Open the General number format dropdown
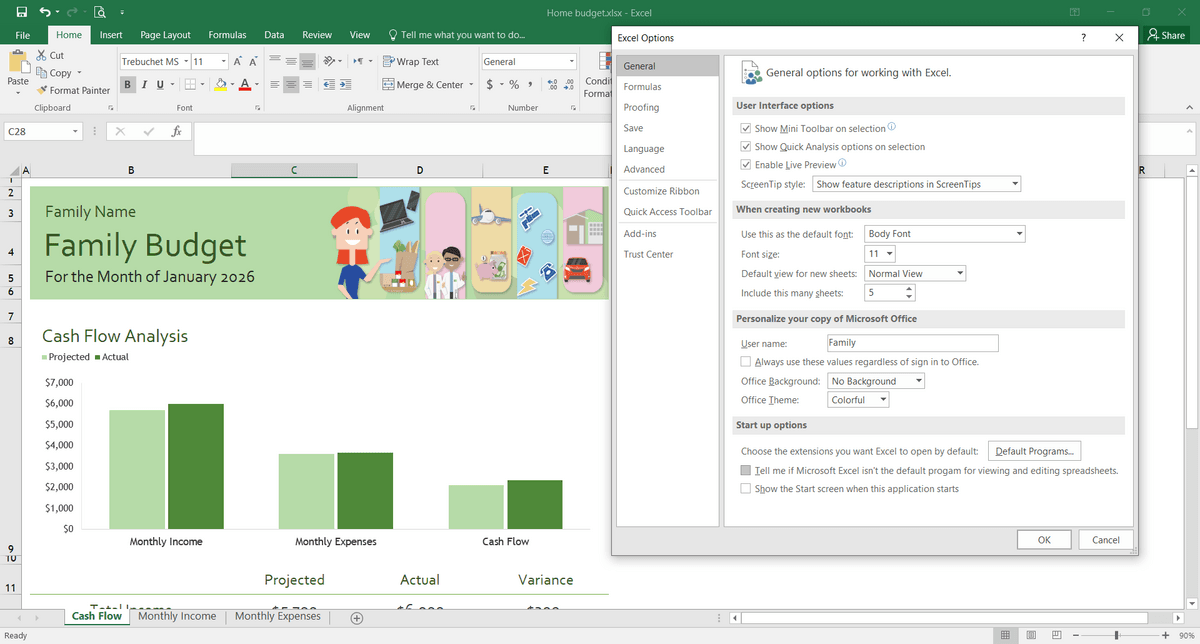Viewport: 1200px width, 644px height. click(571, 62)
